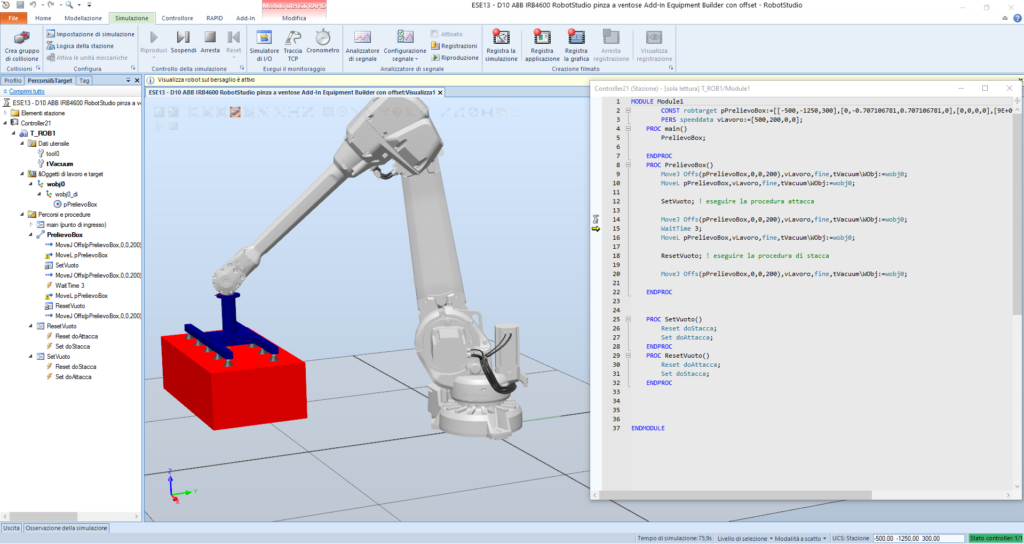
Task: Close the Percorsi&Target panel
Action: click(136, 81)
